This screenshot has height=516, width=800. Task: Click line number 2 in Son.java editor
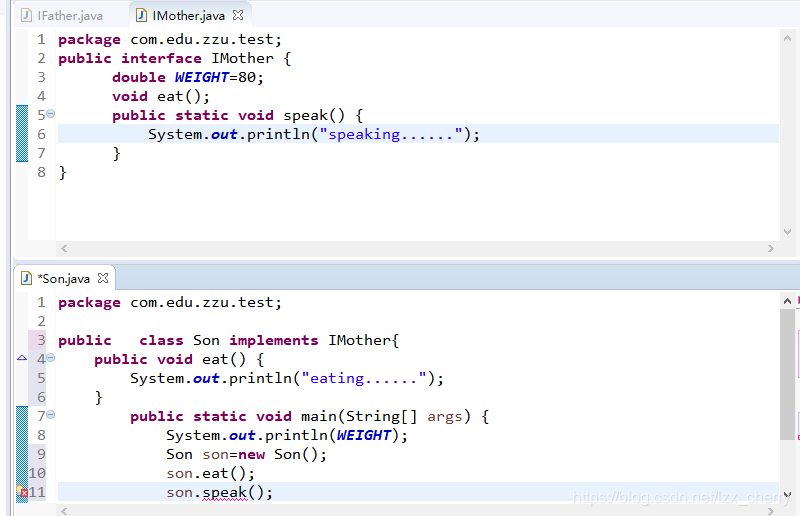[x=41, y=321]
